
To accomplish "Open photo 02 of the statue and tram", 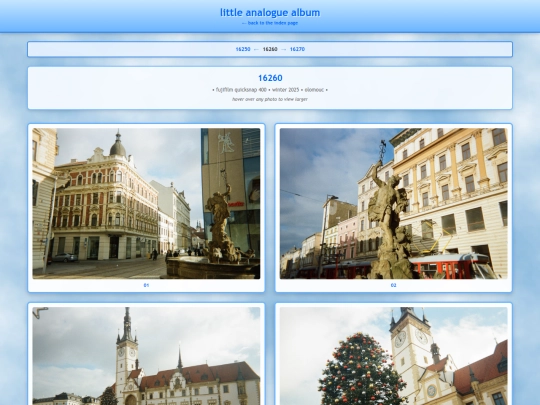I will (x=394, y=204).
